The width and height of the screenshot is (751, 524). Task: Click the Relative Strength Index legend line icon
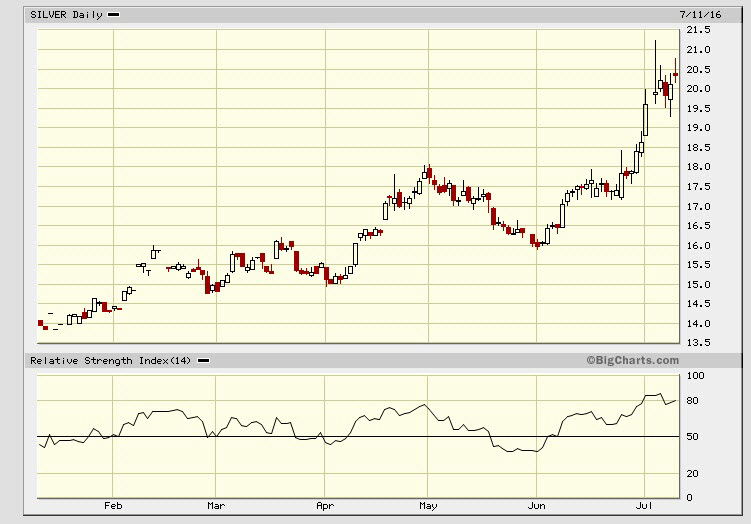point(202,361)
